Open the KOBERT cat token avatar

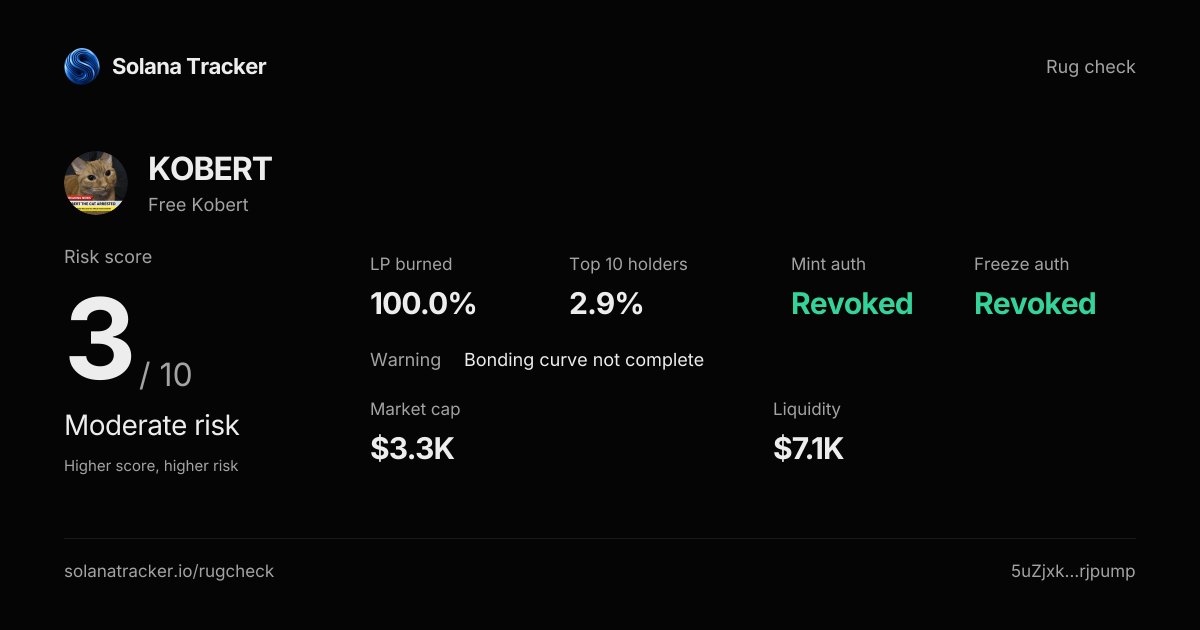click(x=96, y=183)
